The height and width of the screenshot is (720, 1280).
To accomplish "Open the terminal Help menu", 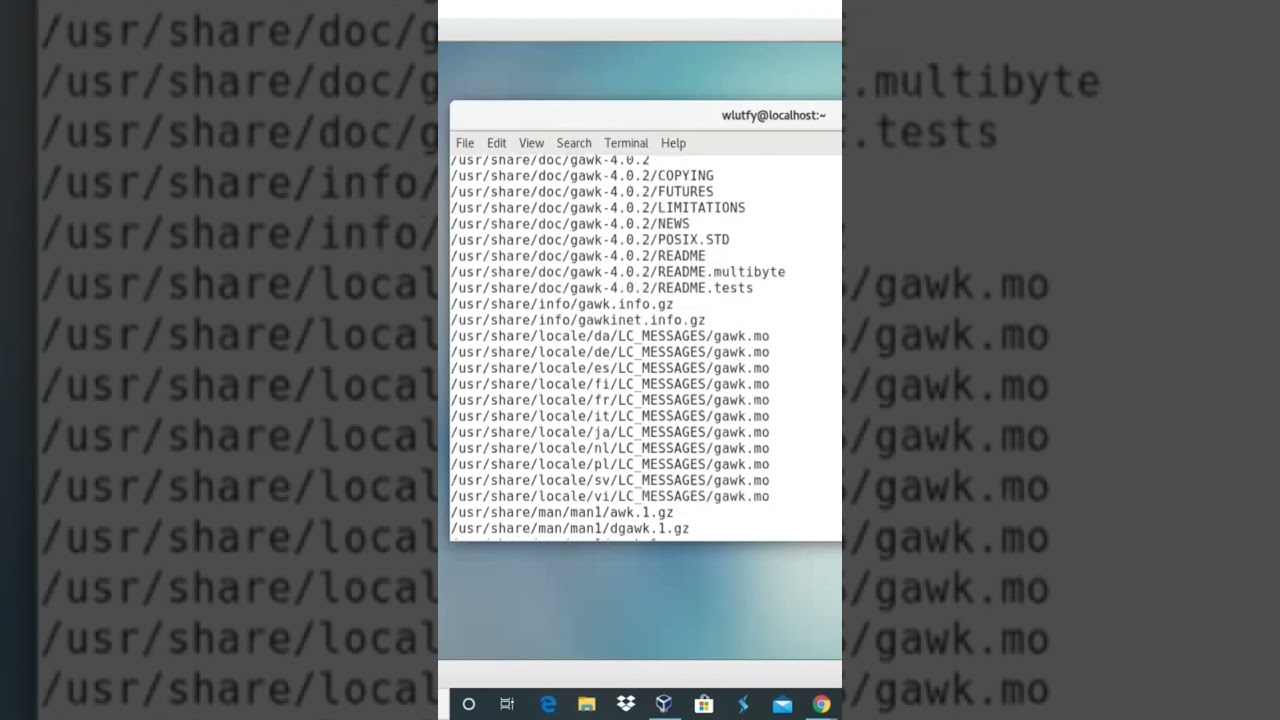I will click(x=673, y=143).
